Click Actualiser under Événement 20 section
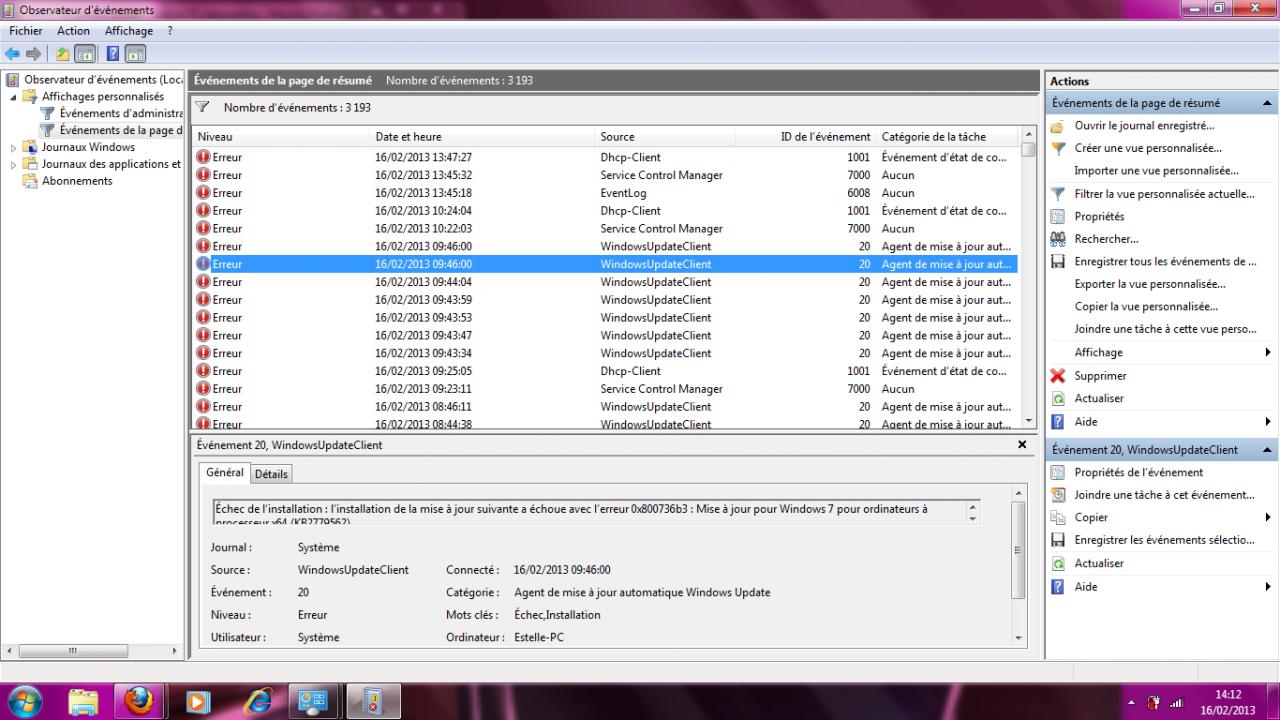Viewport: 1280px width, 720px height. coord(1099,563)
